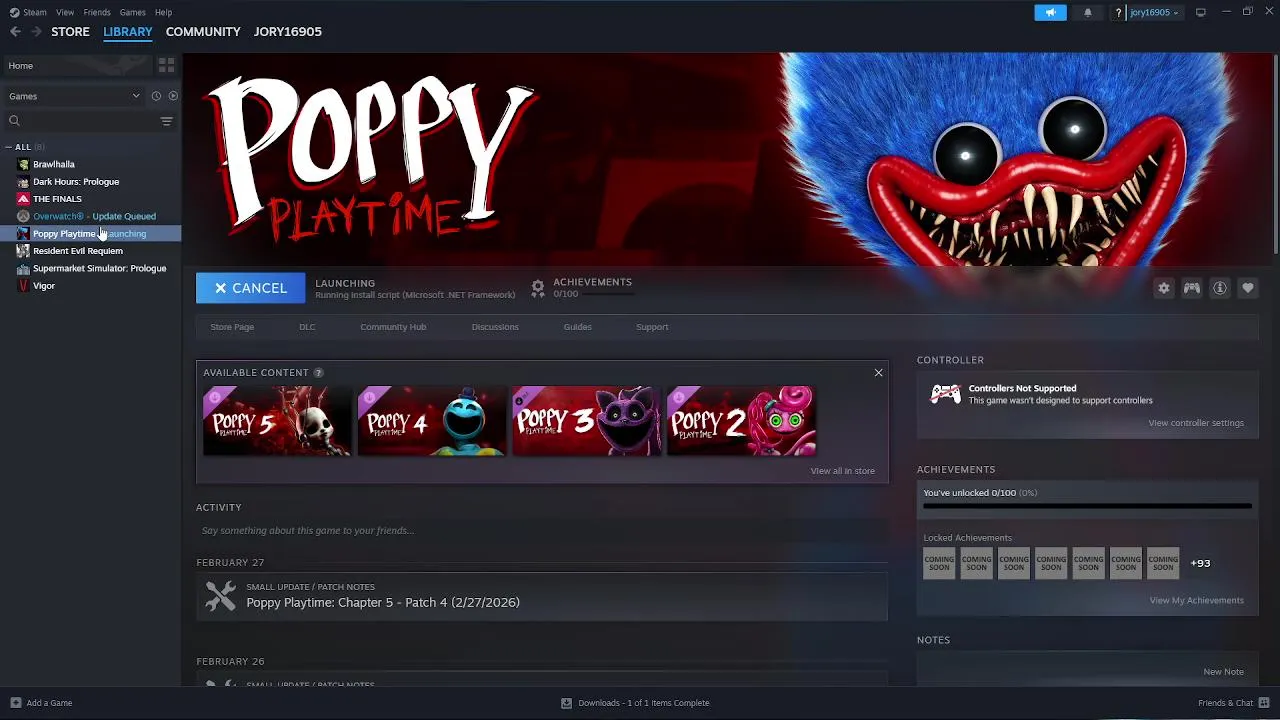Open the View menu

pos(65,12)
